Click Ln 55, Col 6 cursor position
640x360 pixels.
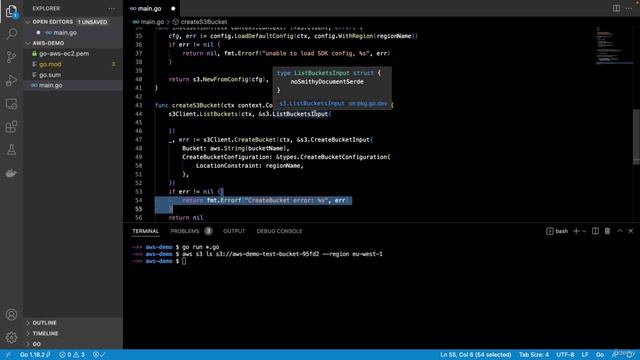pyautogui.click(x=476, y=355)
